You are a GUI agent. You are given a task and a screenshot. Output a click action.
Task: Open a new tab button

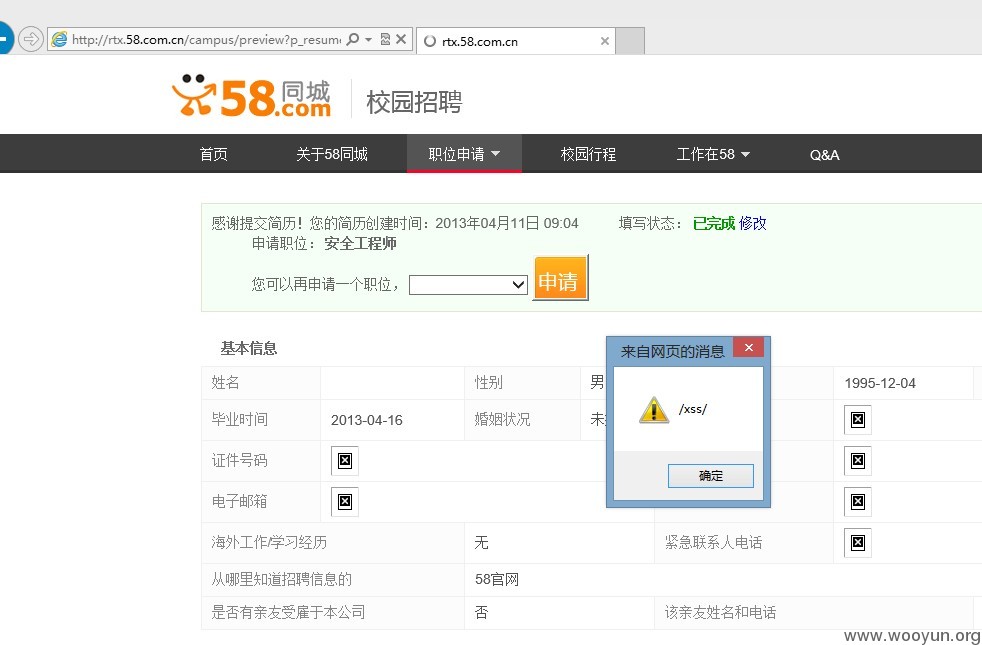(630, 41)
